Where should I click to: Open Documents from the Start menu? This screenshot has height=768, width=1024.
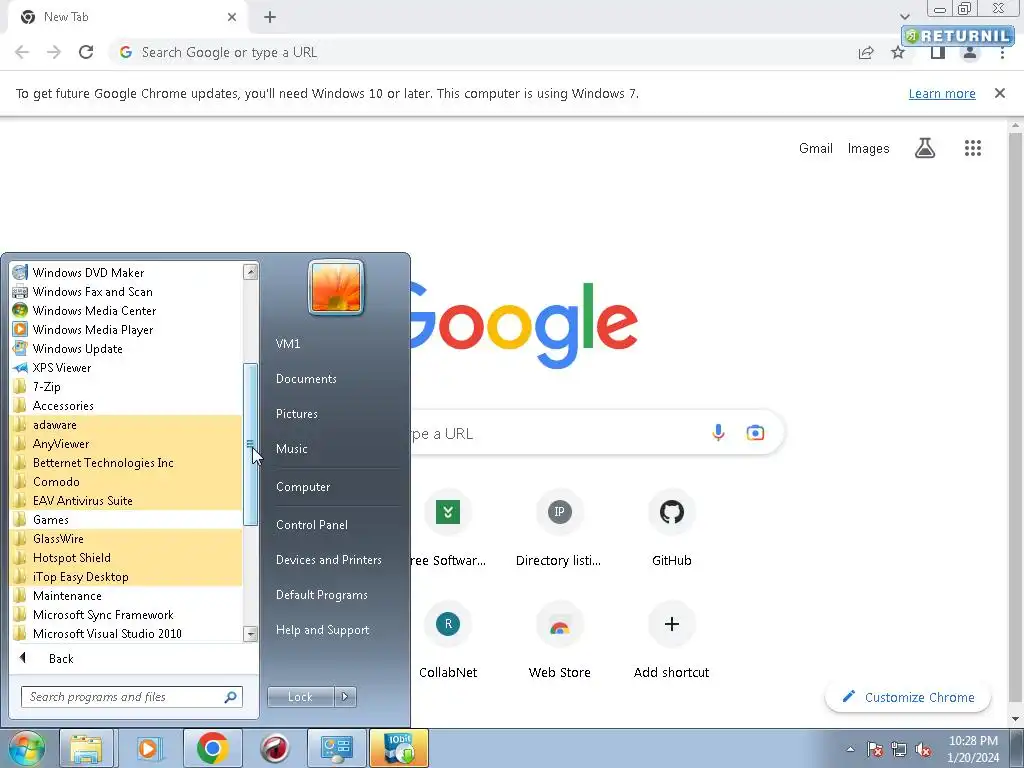306,379
